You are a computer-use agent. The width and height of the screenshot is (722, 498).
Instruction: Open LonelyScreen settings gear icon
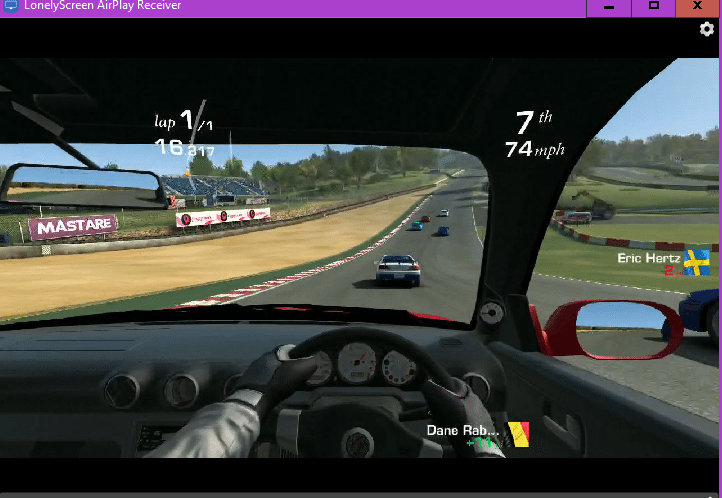tap(707, 29)
